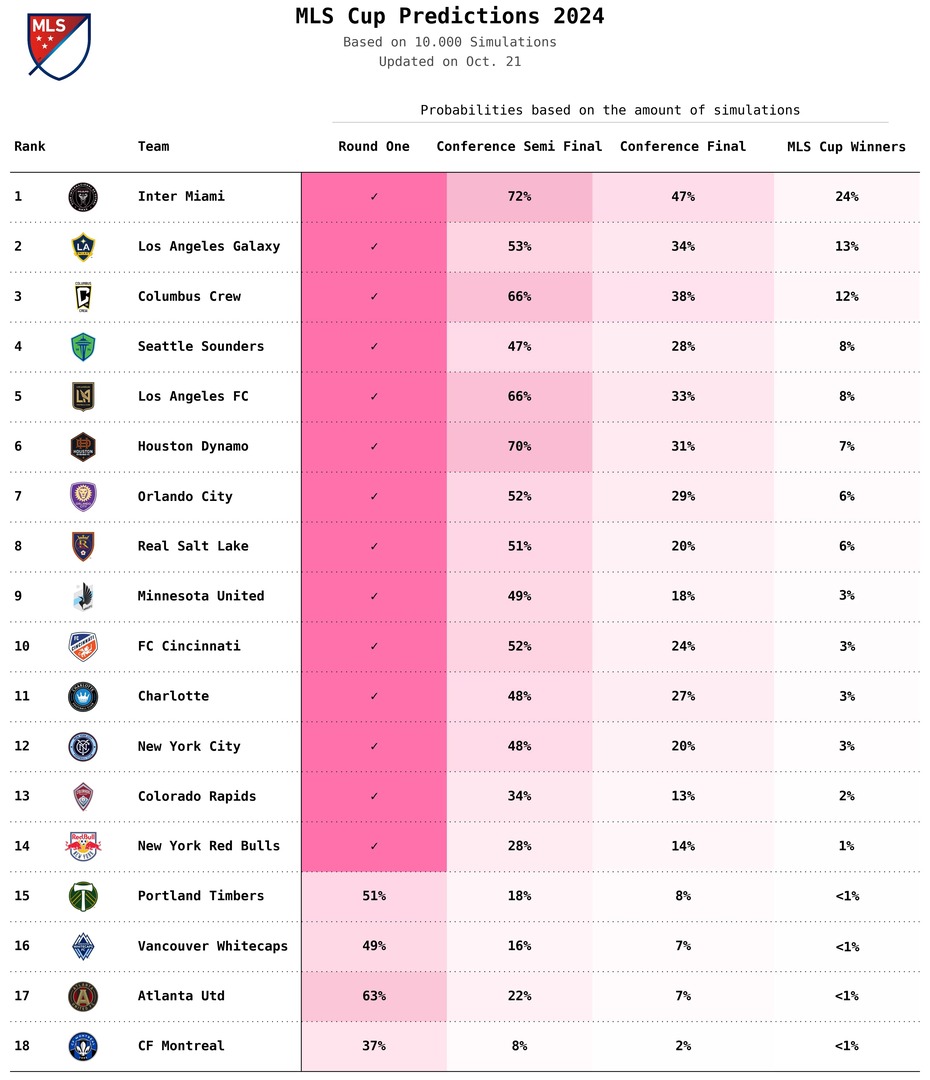Click the Vancouver Whitecaps team name
Screen dimensions: 930x1080
pyautogui.click(x=213, y=946)
